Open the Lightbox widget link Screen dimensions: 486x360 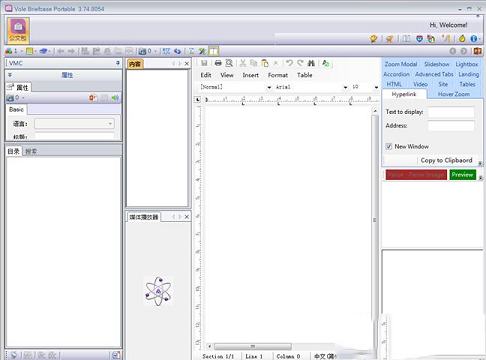tap(467, 64)
